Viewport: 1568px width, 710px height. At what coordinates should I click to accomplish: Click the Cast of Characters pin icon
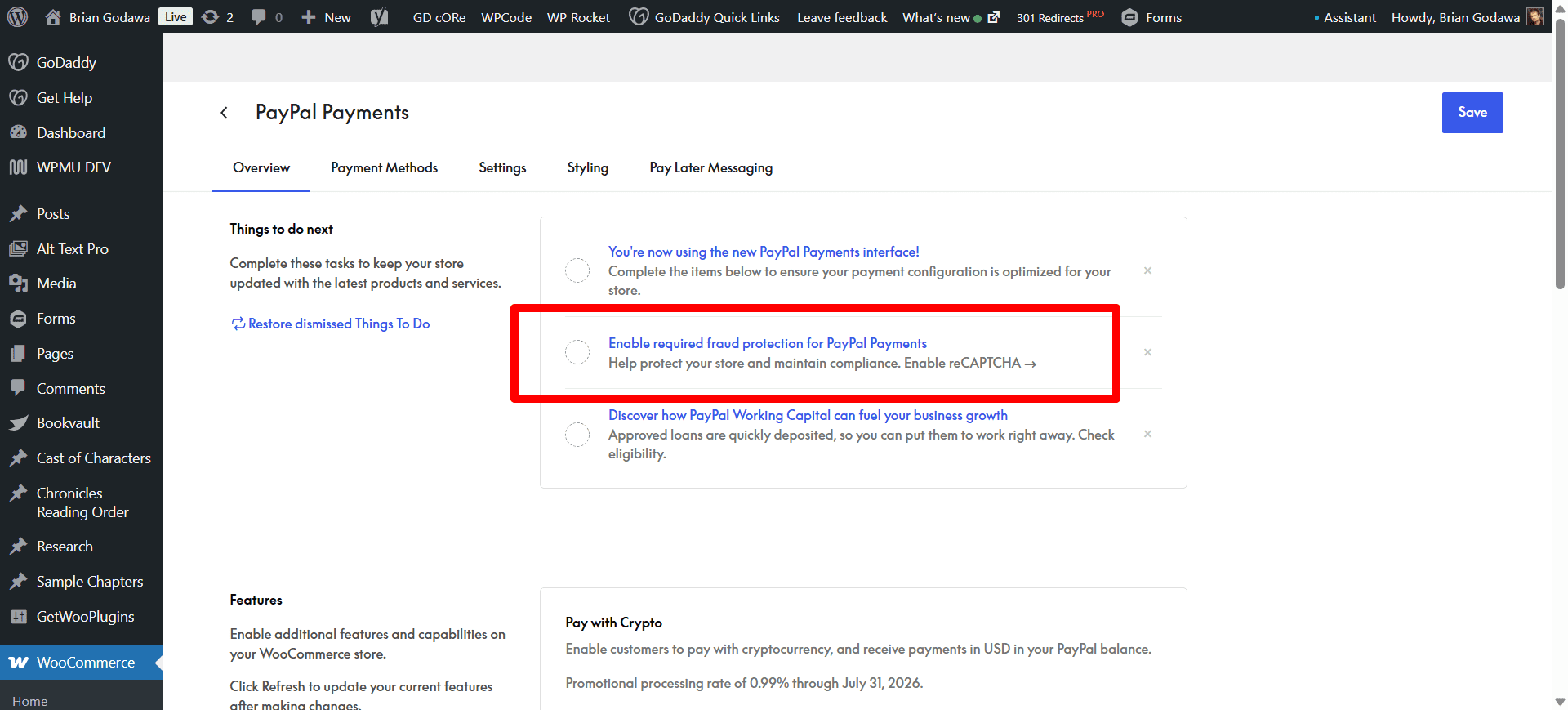point(18,458)
